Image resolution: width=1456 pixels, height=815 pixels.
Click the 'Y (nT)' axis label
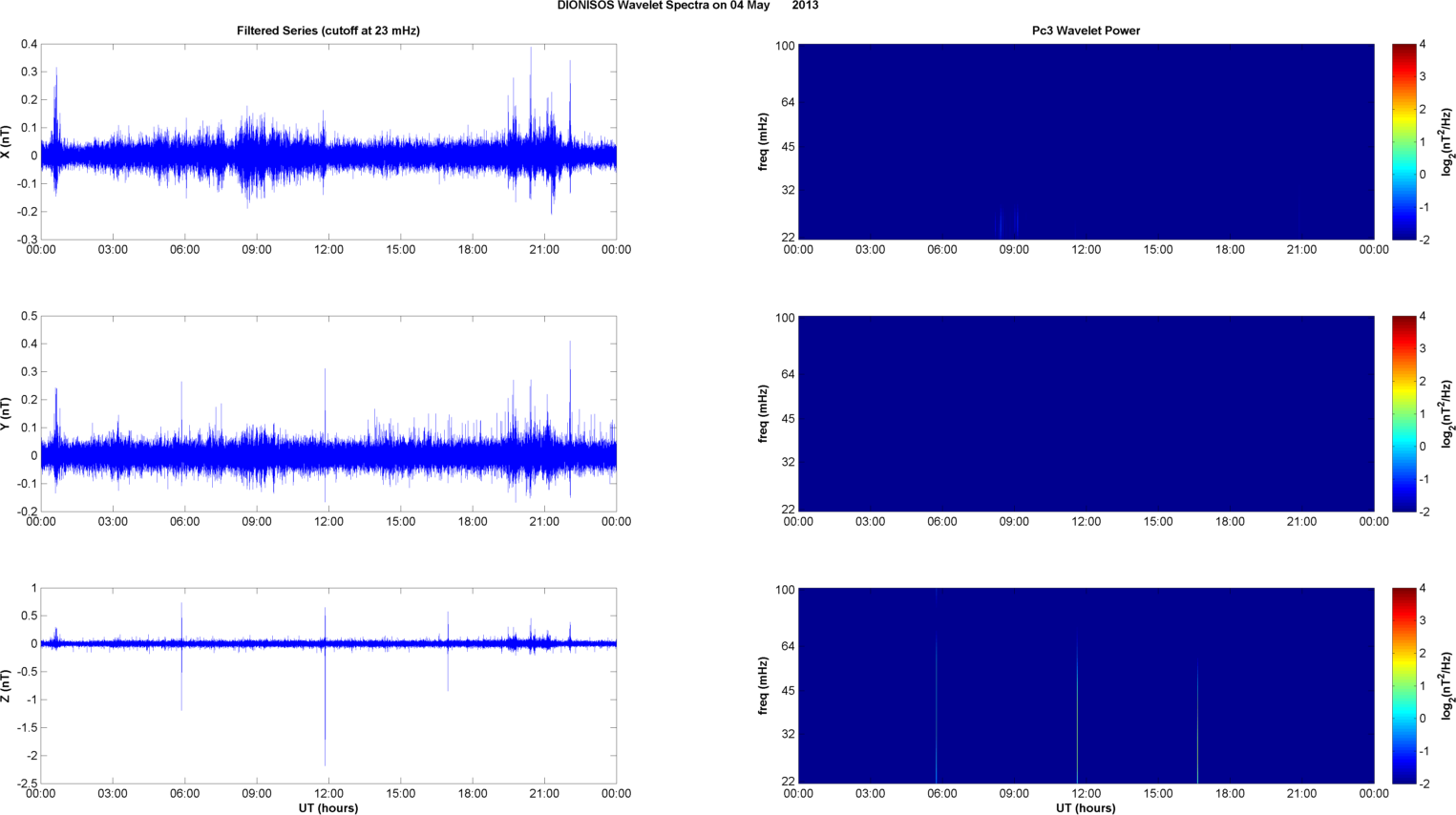7,413
